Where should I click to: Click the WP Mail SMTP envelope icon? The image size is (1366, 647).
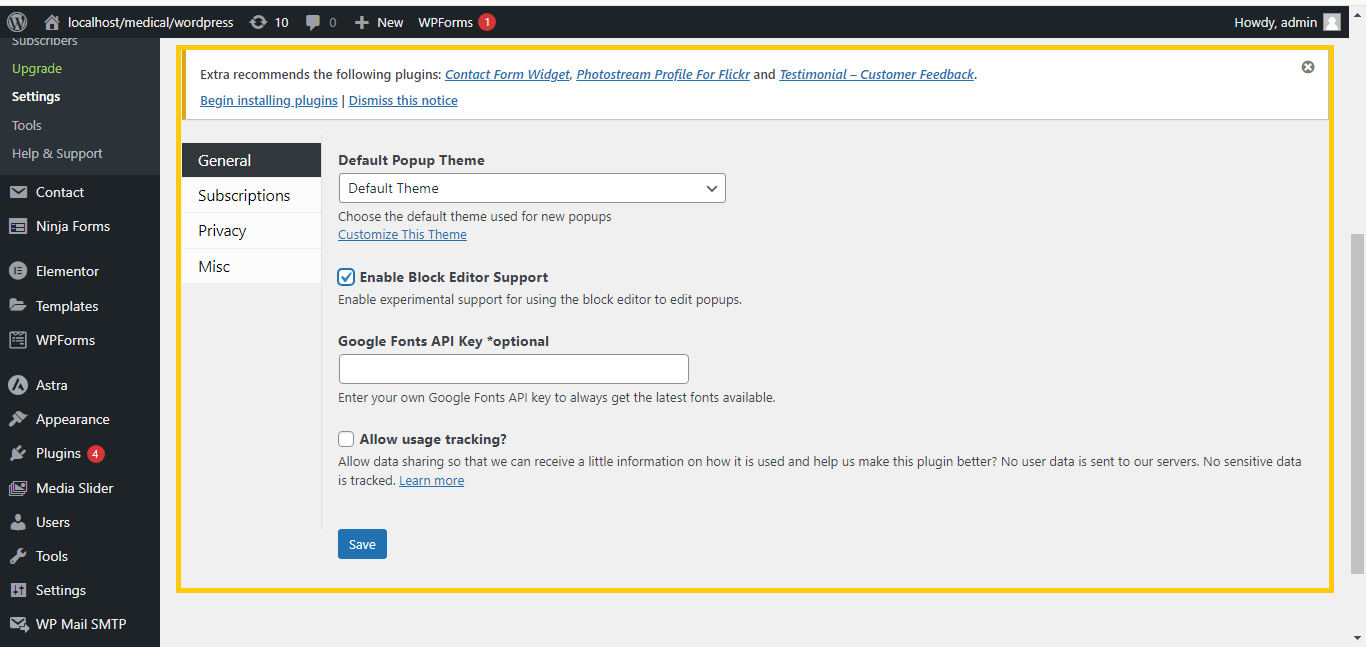tap(18, 624)
